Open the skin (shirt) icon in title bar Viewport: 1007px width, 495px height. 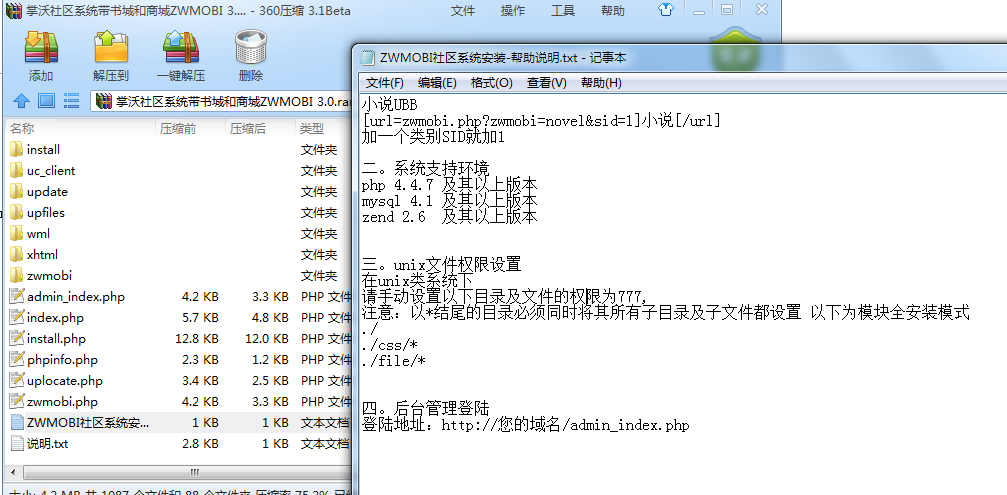coord(693,10)
